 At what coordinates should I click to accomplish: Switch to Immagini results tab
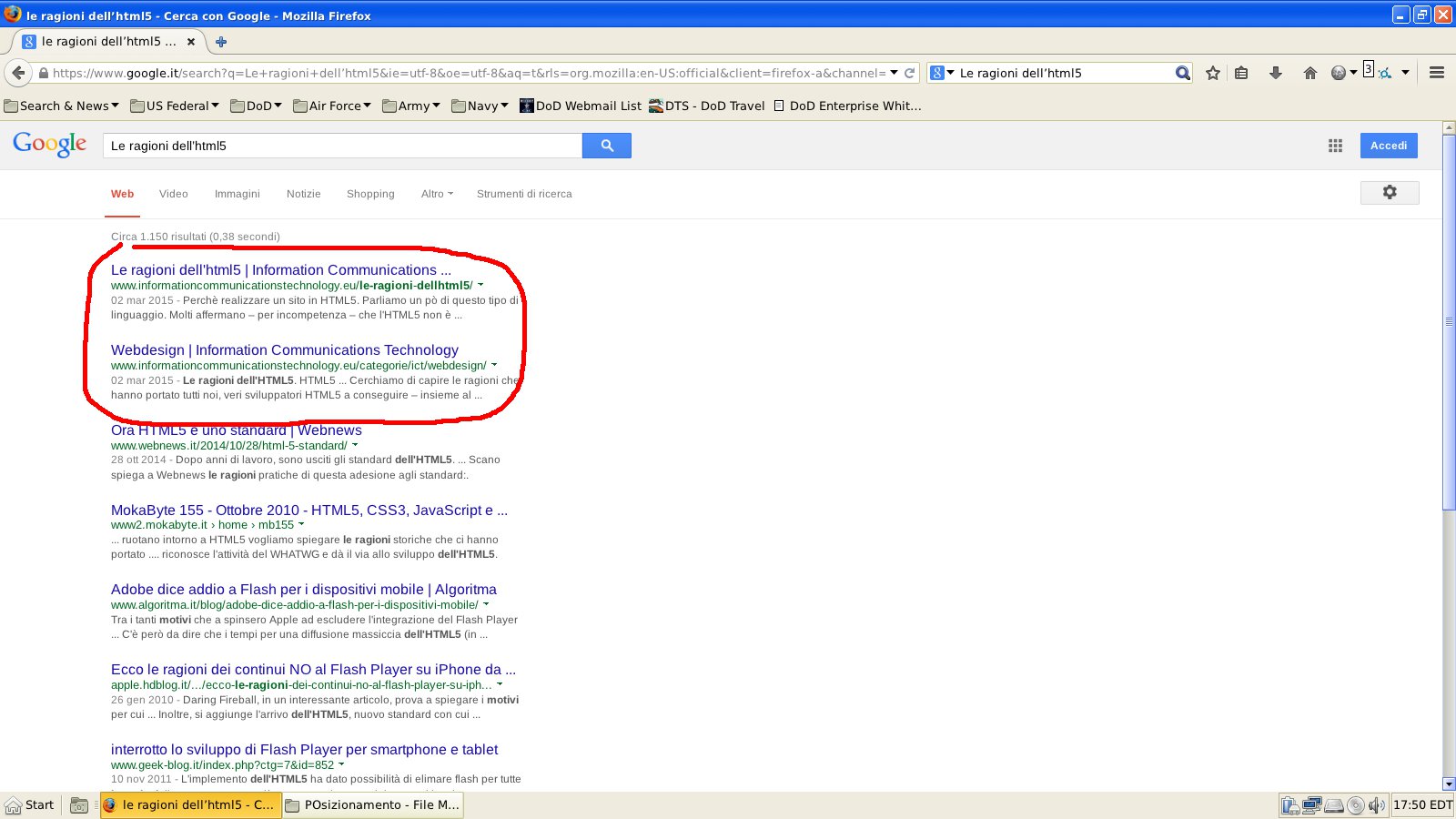click(237, 194)
